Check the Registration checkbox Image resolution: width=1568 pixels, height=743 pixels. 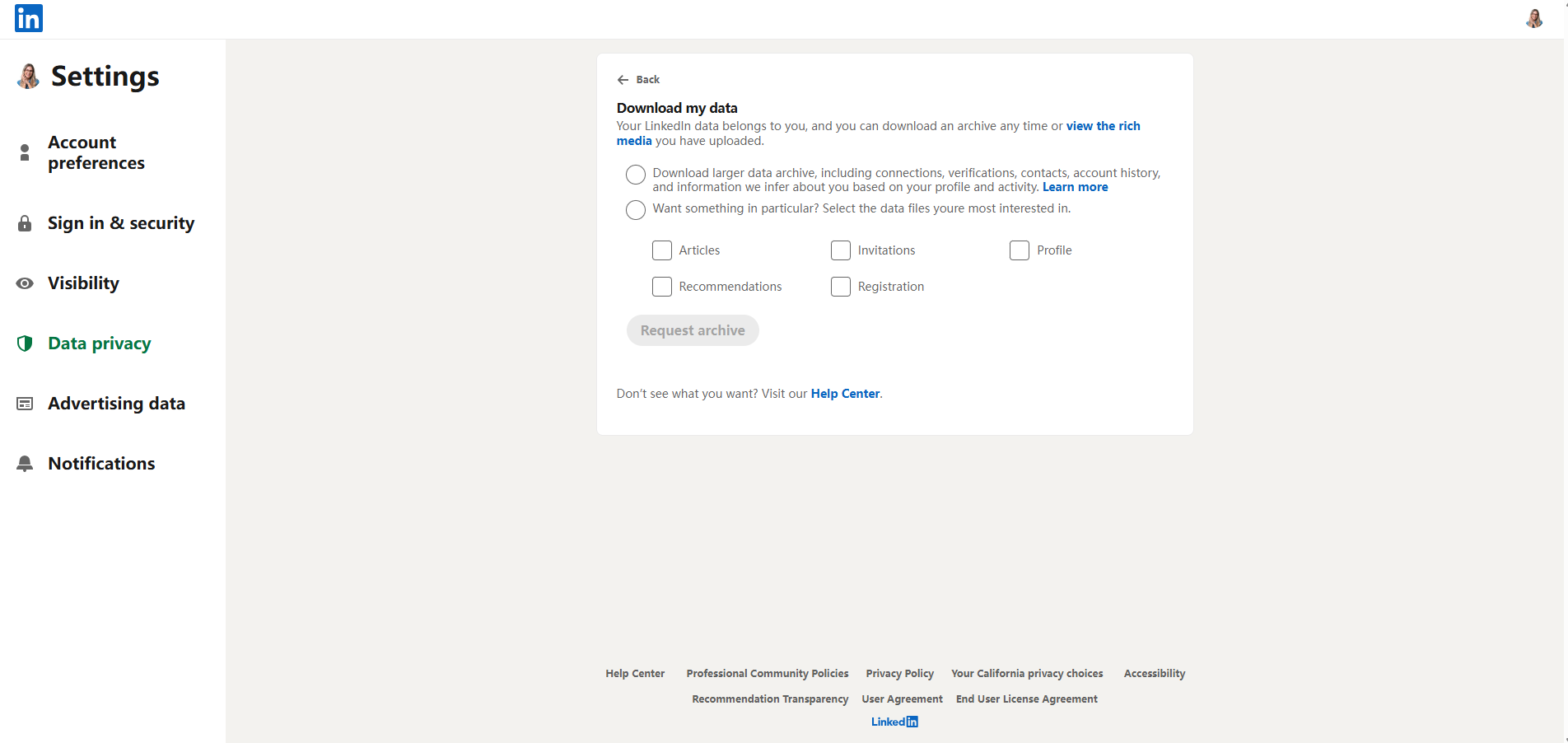click(841, 287)
